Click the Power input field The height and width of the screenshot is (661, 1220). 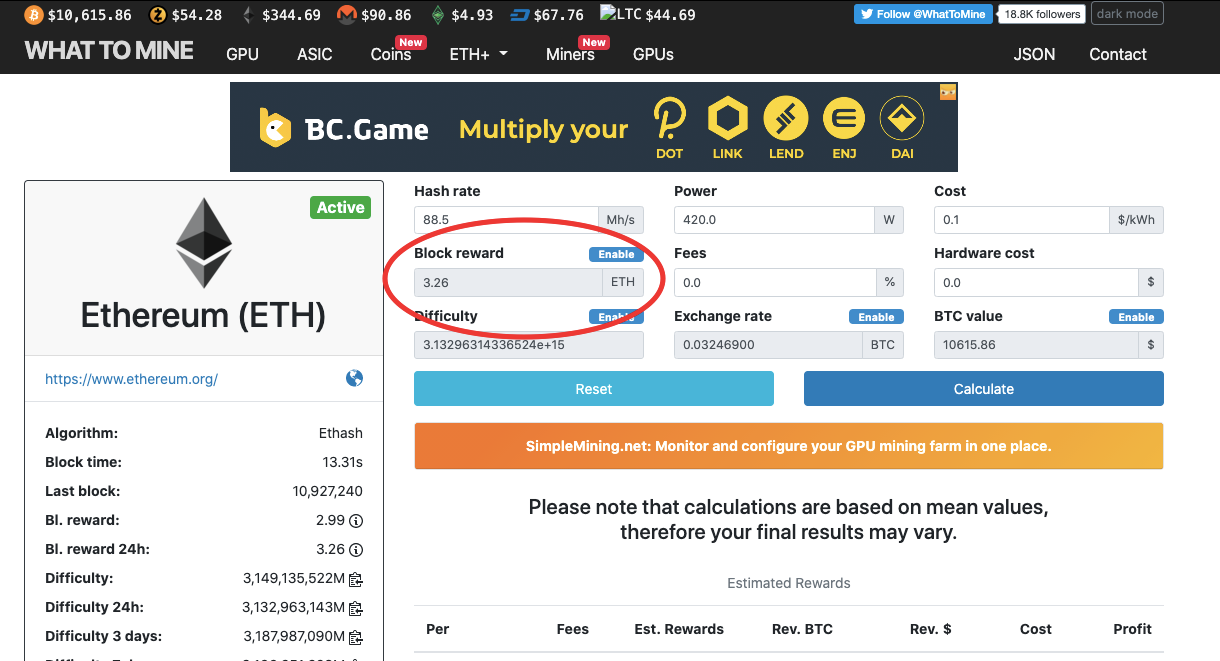(x=775, y=220)
